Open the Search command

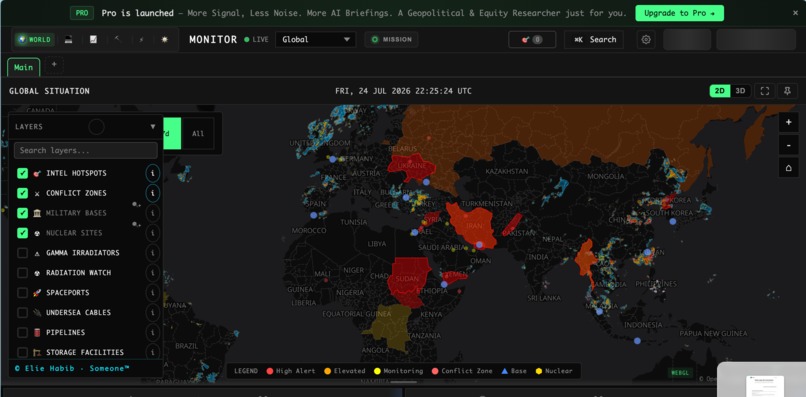[594, 40]
